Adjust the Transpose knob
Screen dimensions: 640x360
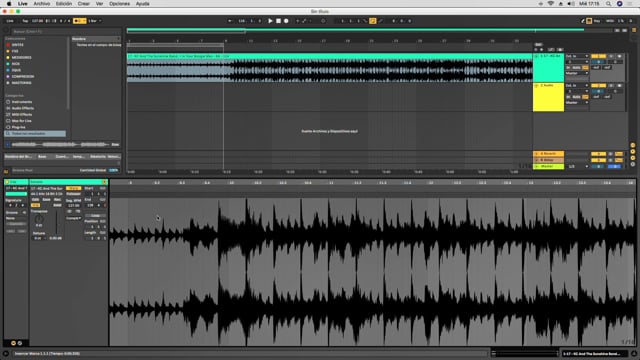click(39, 220)
